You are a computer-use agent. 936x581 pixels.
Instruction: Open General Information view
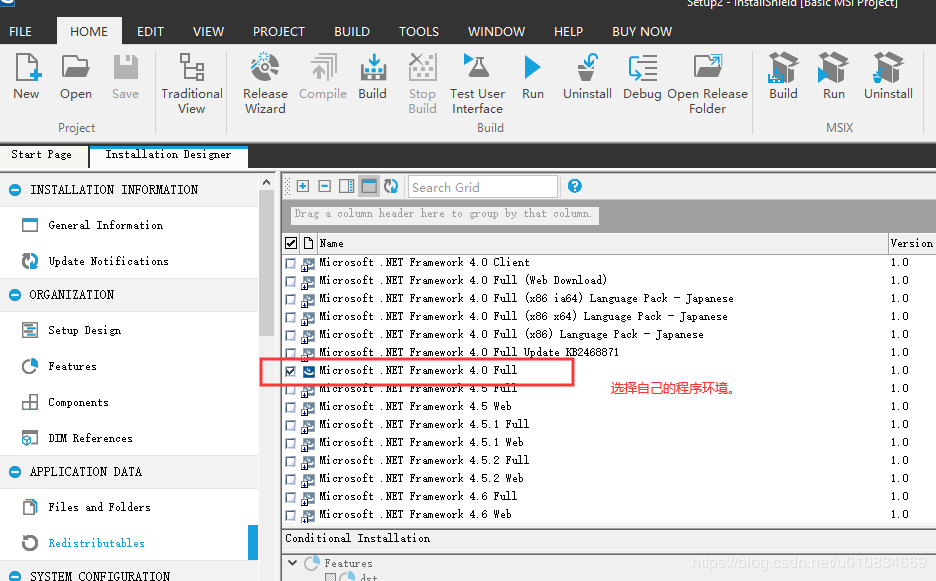pos(105,225)
